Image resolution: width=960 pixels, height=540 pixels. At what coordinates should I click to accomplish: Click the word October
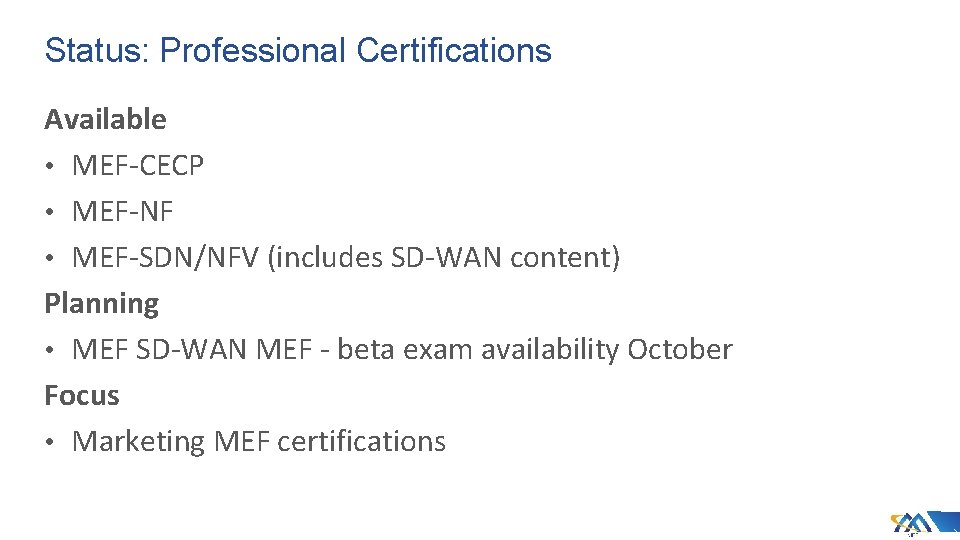coord(680,349)
